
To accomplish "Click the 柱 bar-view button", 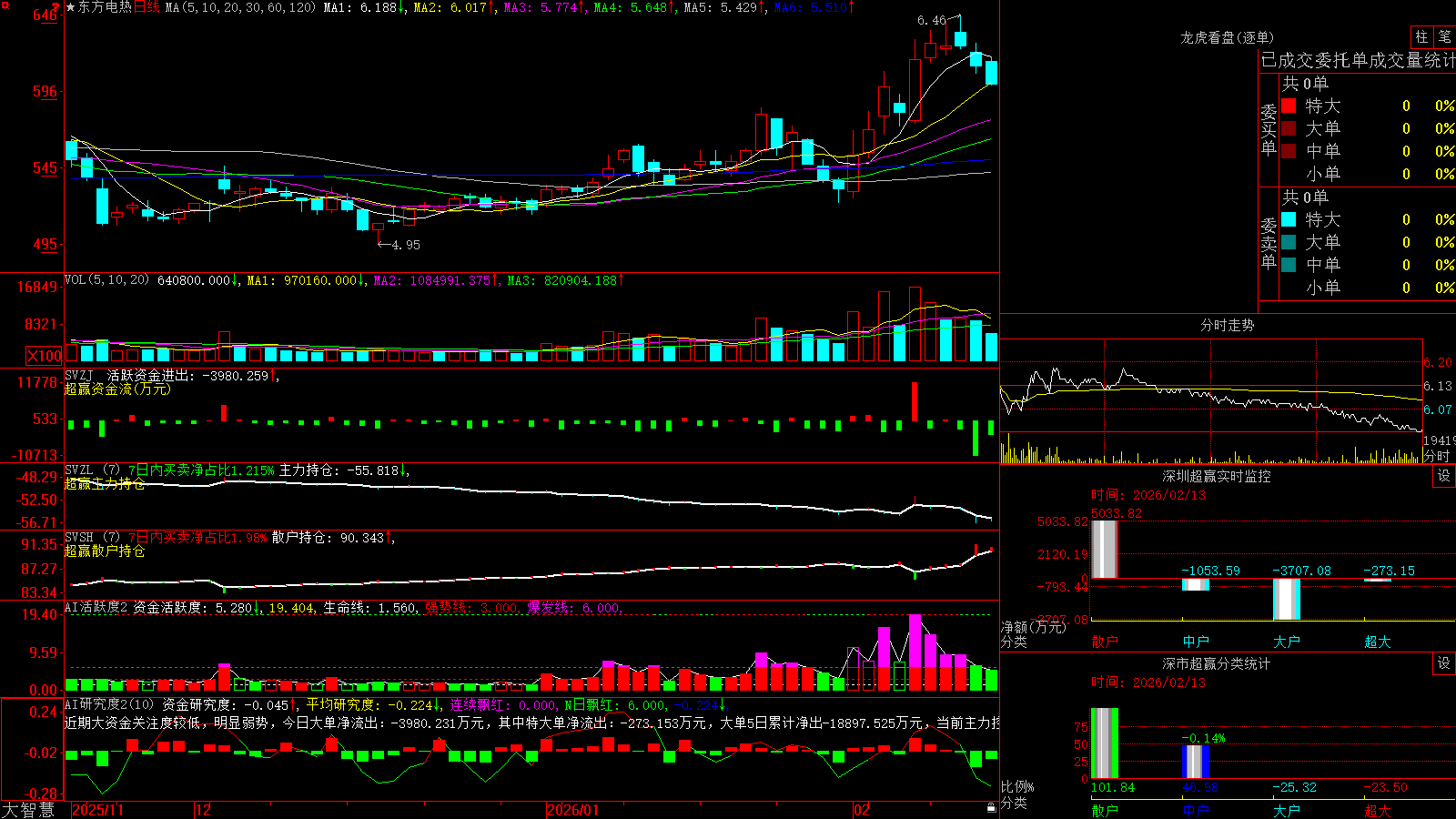I will click(x=1421, y=37).
